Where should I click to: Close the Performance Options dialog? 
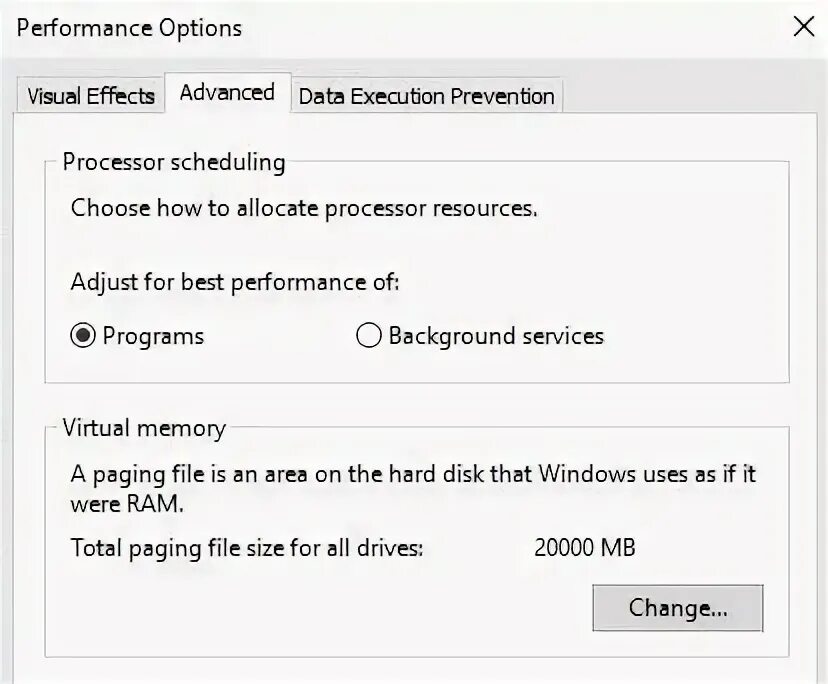(803, 27)
